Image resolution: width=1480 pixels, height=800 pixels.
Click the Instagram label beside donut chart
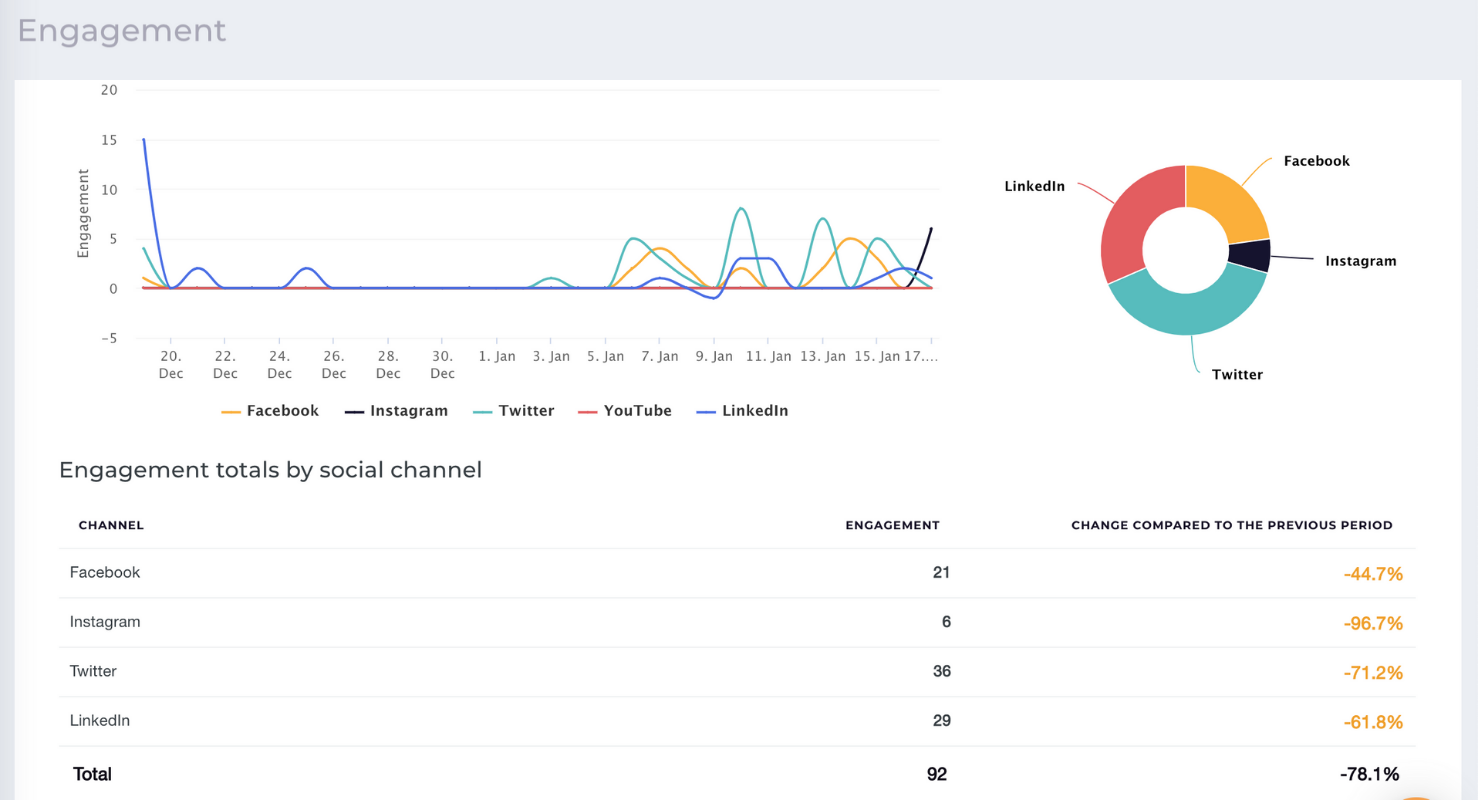(1360, 261)
